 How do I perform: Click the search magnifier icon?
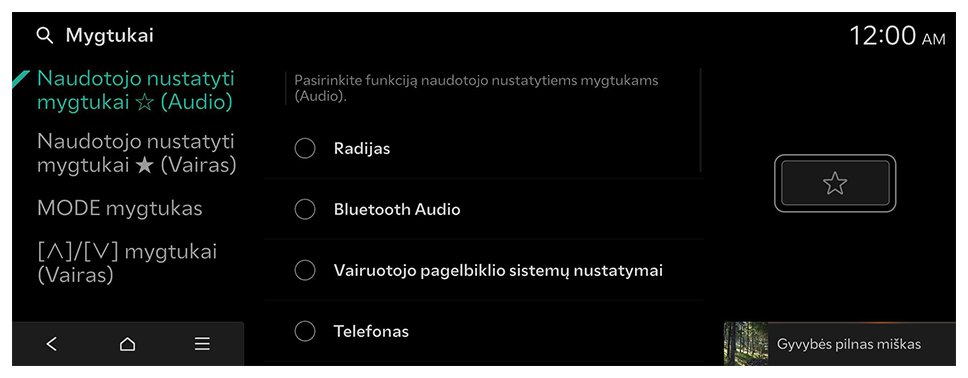tap(44, 36)
